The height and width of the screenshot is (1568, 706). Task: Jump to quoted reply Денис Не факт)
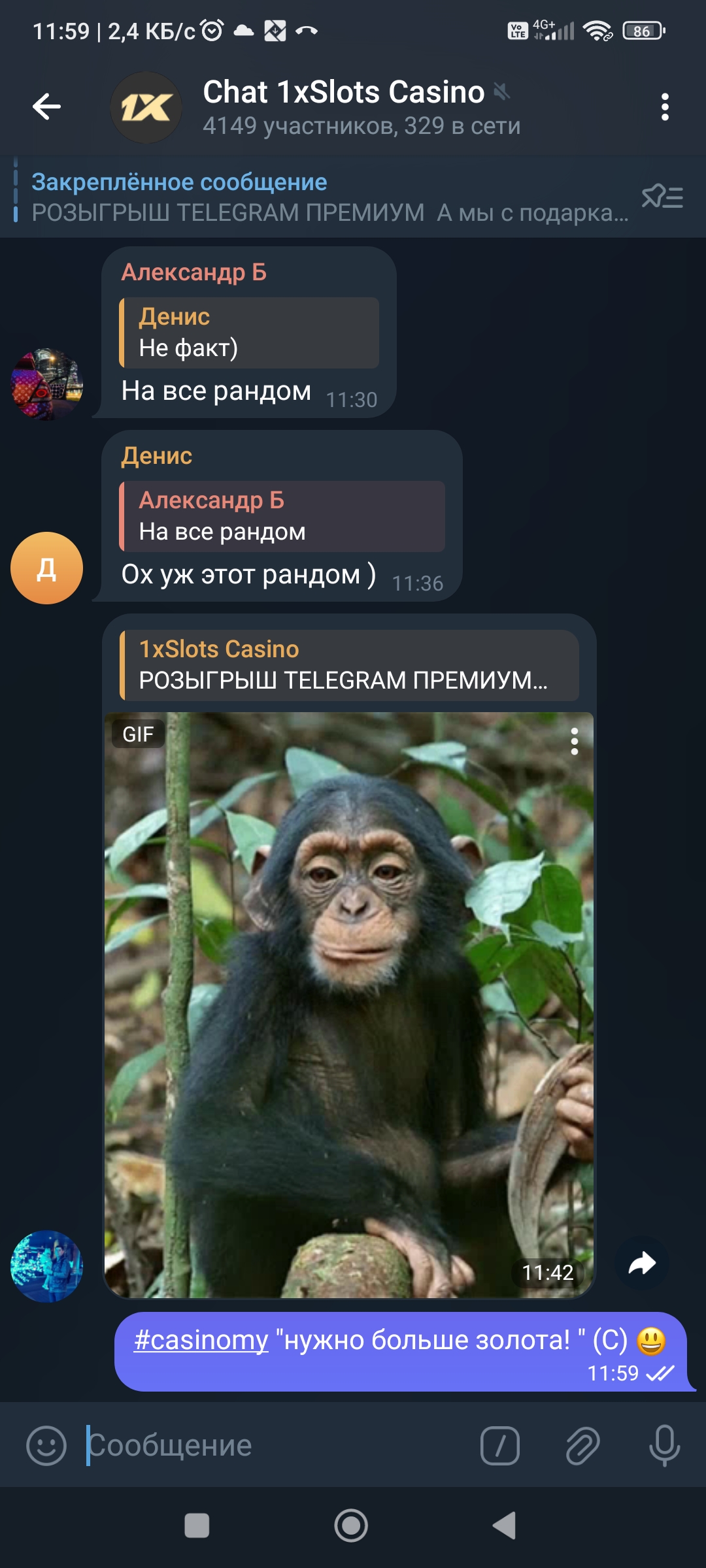pos(250,333)
